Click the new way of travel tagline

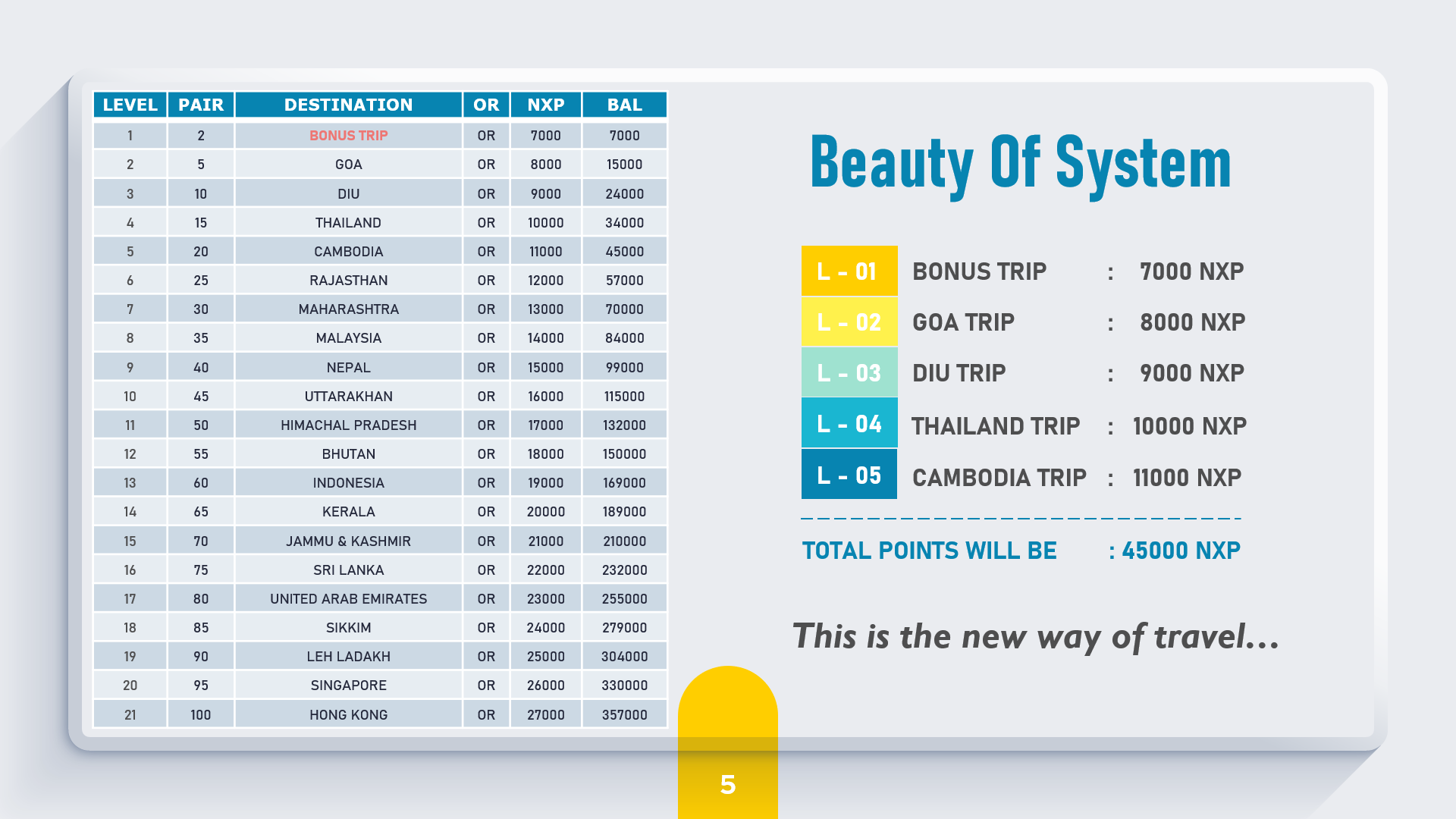(x=1036, y=636)
